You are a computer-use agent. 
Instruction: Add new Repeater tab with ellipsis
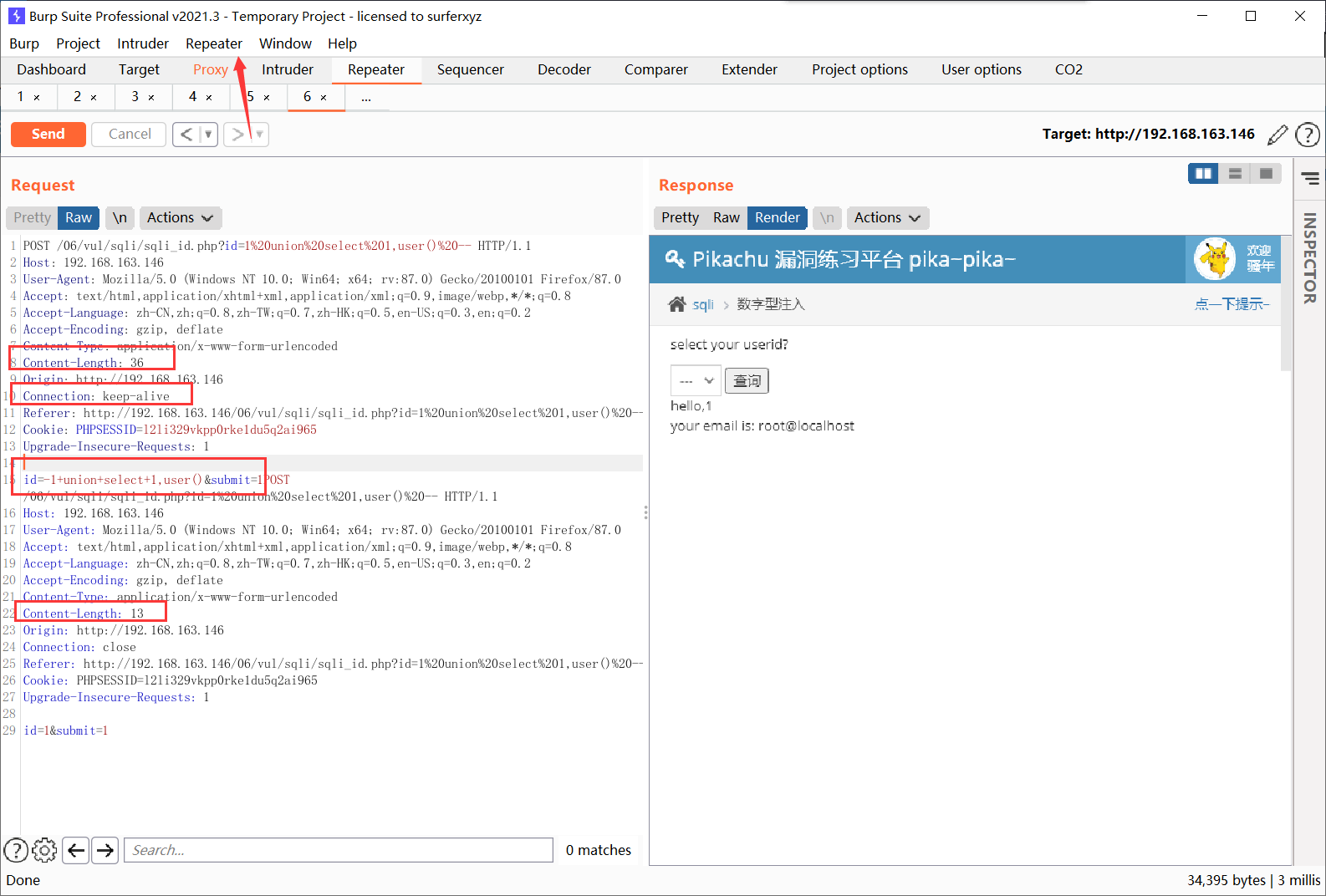pyautogui.click(x=366, y=97)
